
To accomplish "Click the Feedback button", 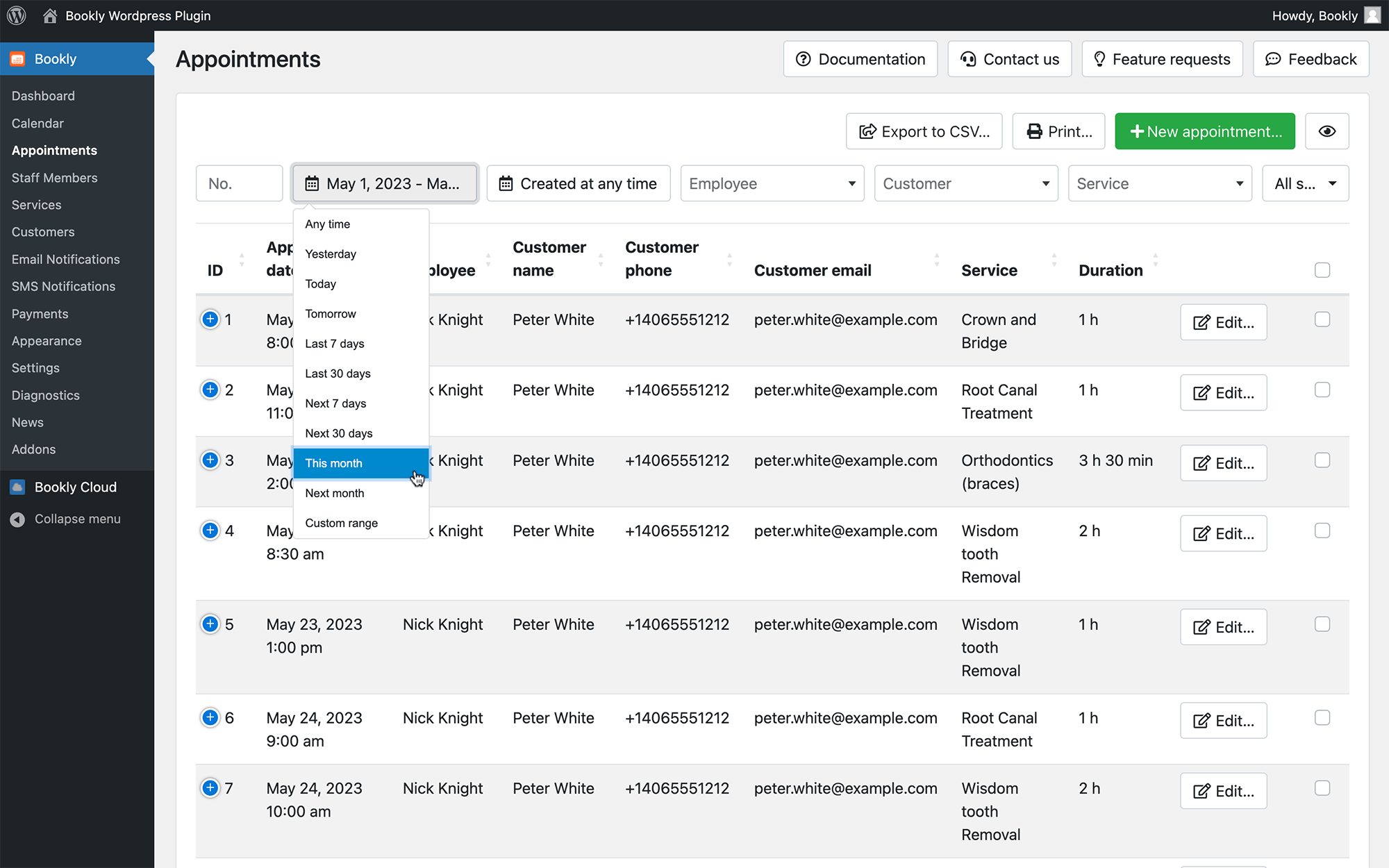I will click(x=1311, y=59).
